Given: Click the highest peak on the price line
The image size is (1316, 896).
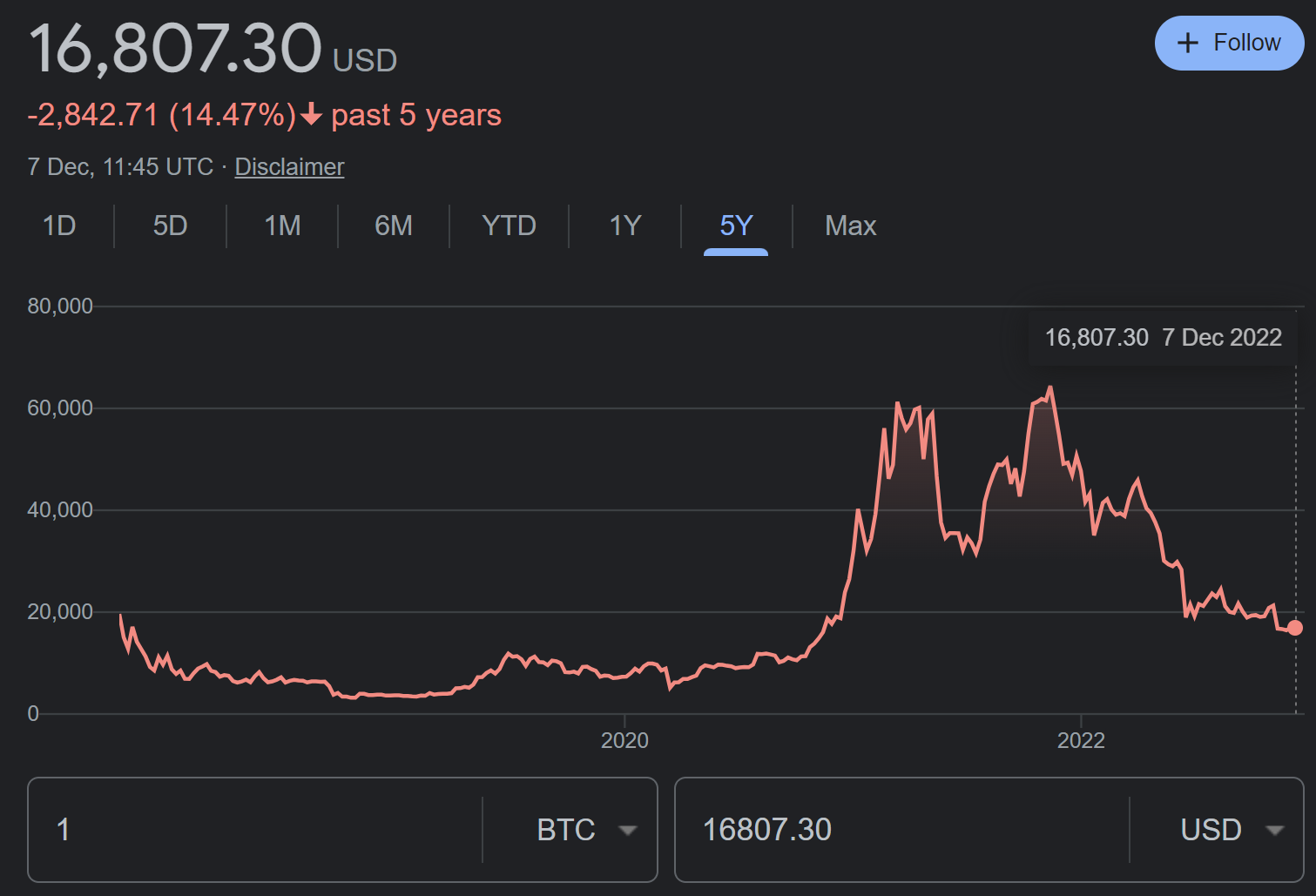Looking at the screenshot, I should point(1050,387).
